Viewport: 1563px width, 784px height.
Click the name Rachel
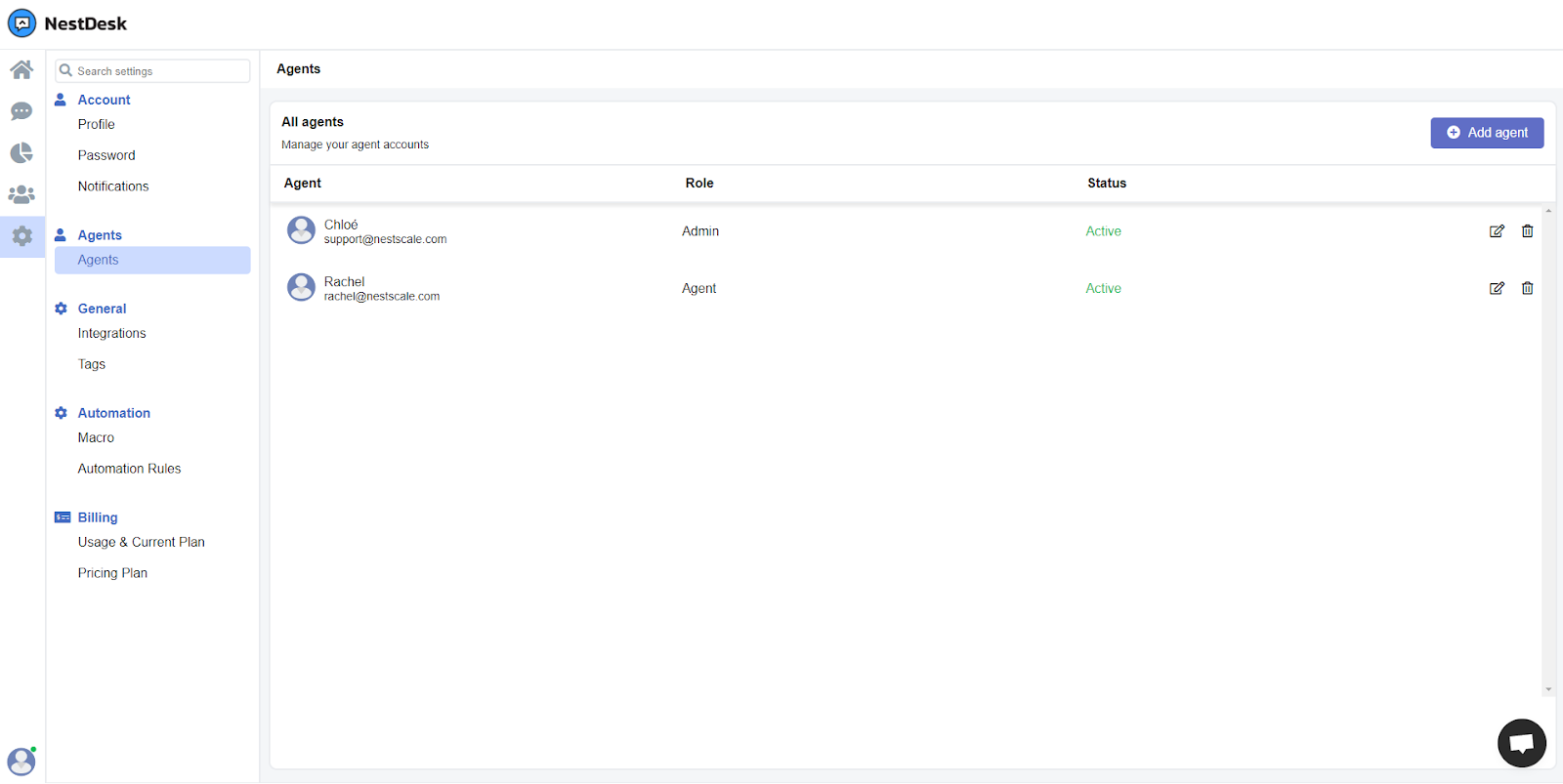[x=344, y=281]
